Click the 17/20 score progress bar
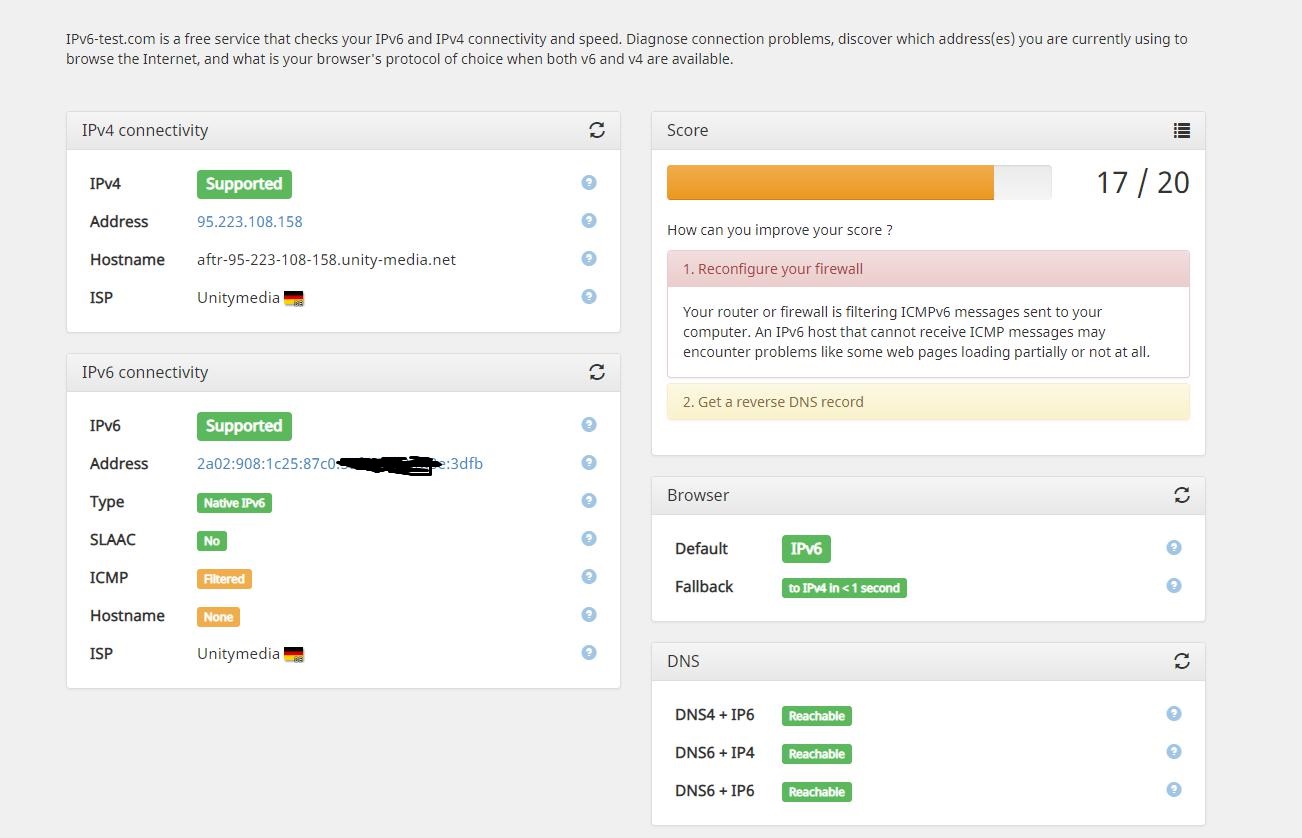1302x838 pixels. (x=859, y=182)
